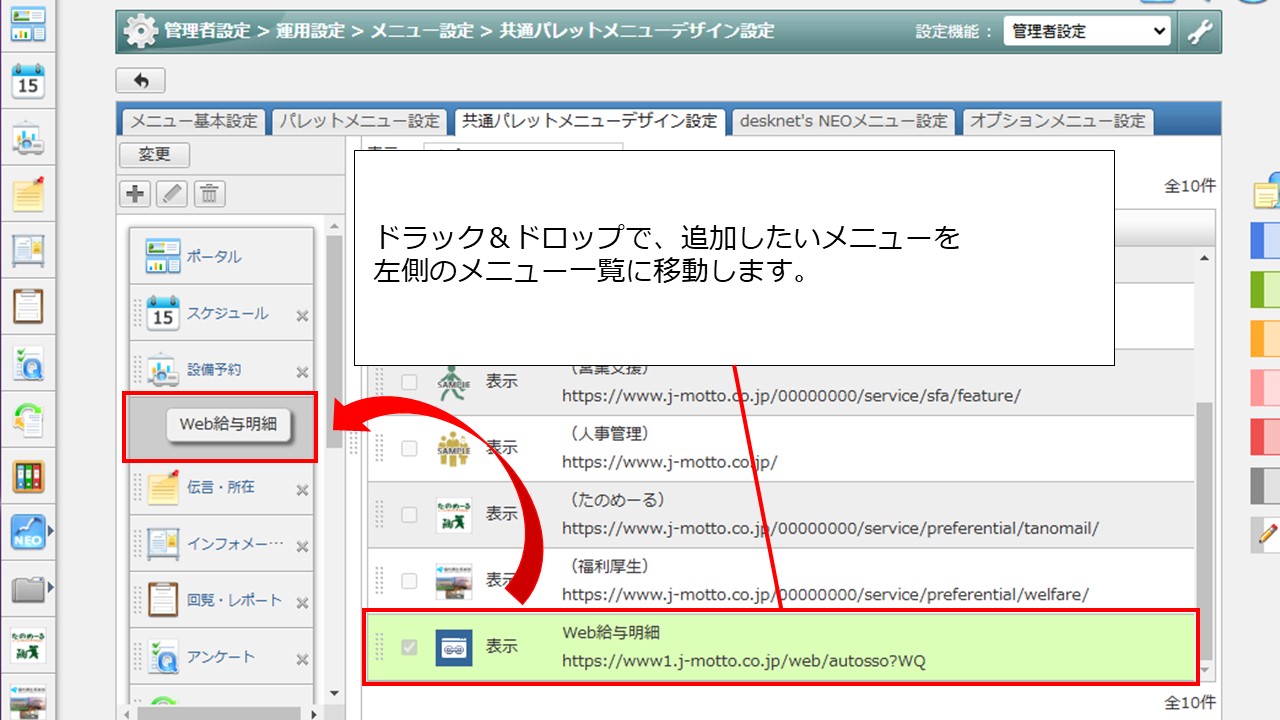Viewport: 1280px width, 720px height.
Task: Click the pencil edit icon
Action: [172, 194]
